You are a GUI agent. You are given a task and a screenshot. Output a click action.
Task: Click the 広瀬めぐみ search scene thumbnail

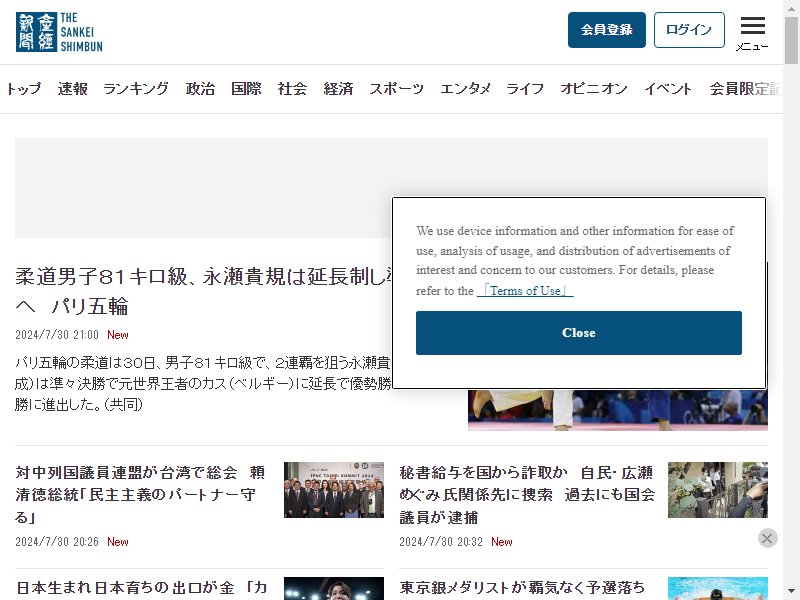tap(718, 490)
